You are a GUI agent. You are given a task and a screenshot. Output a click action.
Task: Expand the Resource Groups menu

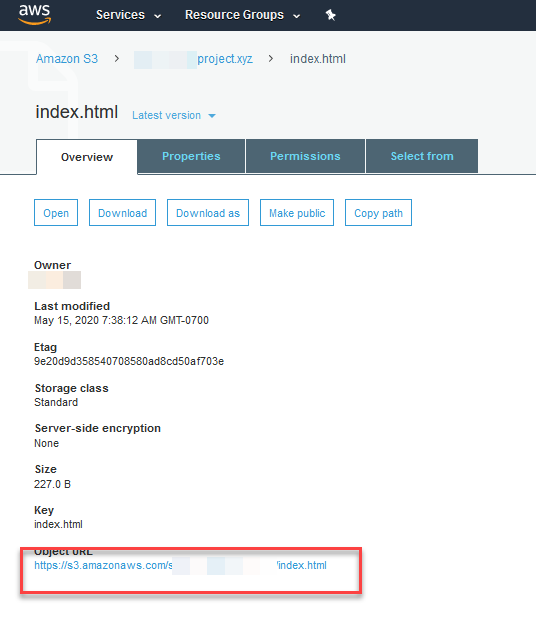tap(243, 15)
